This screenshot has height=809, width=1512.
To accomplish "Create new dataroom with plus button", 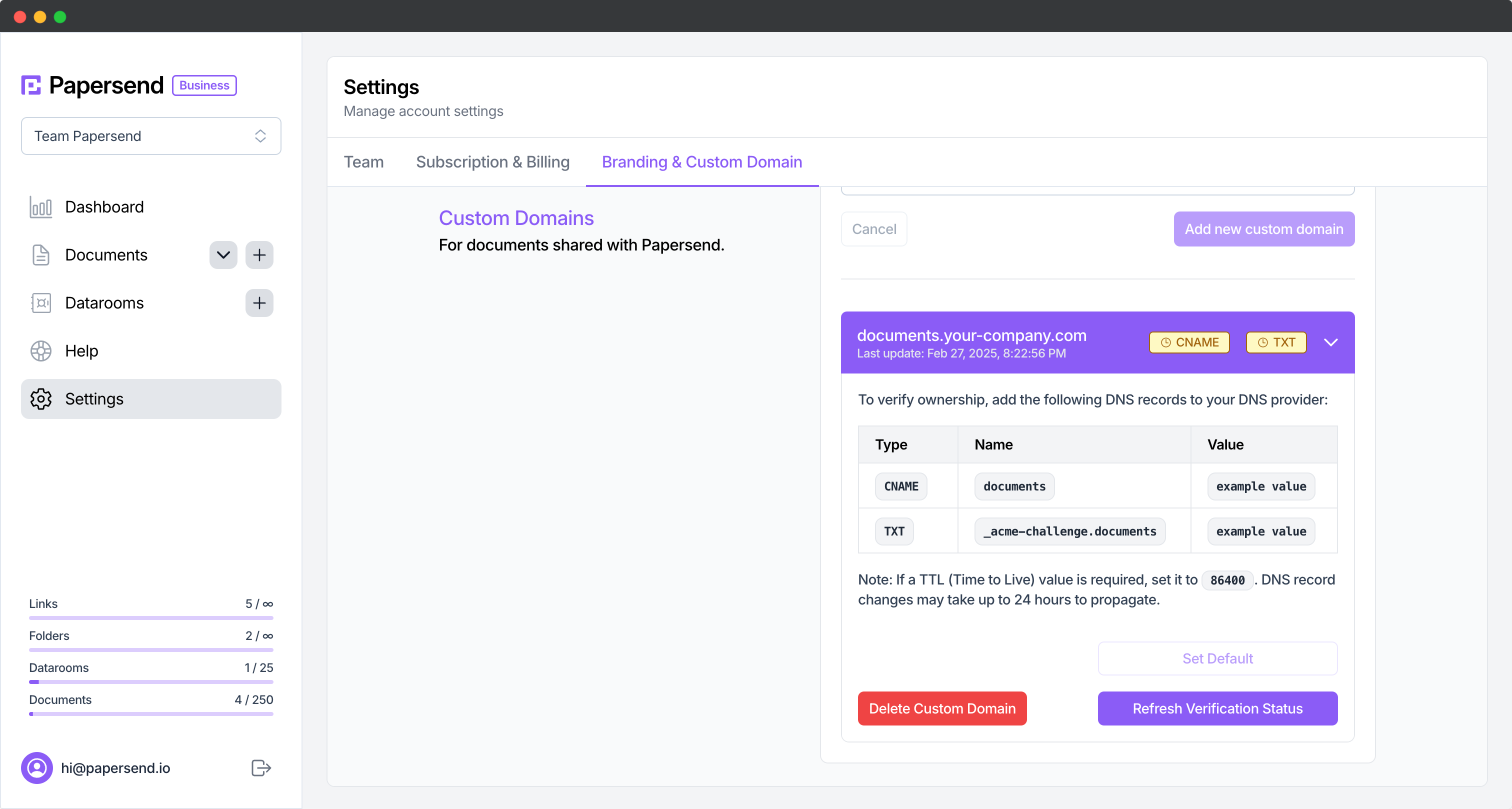I will 259,303.
